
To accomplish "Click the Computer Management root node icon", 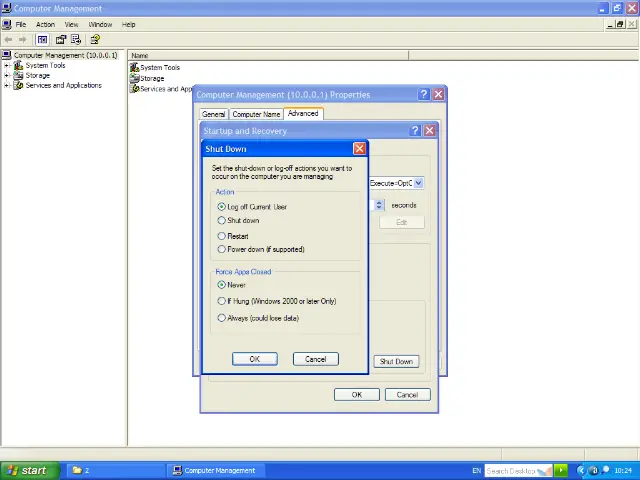I will [x=7, y=55].
